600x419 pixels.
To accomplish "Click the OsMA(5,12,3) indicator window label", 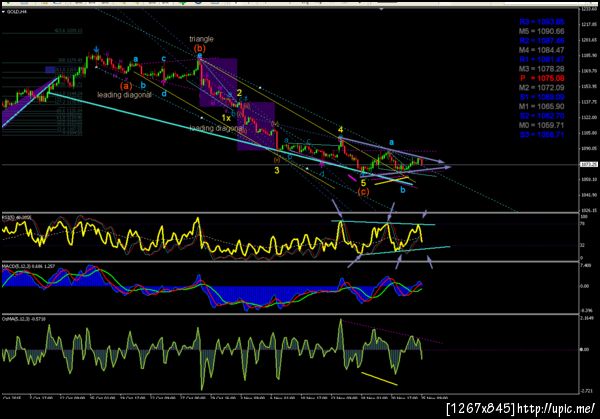I will pyautogui.click(x=24, y=319).
